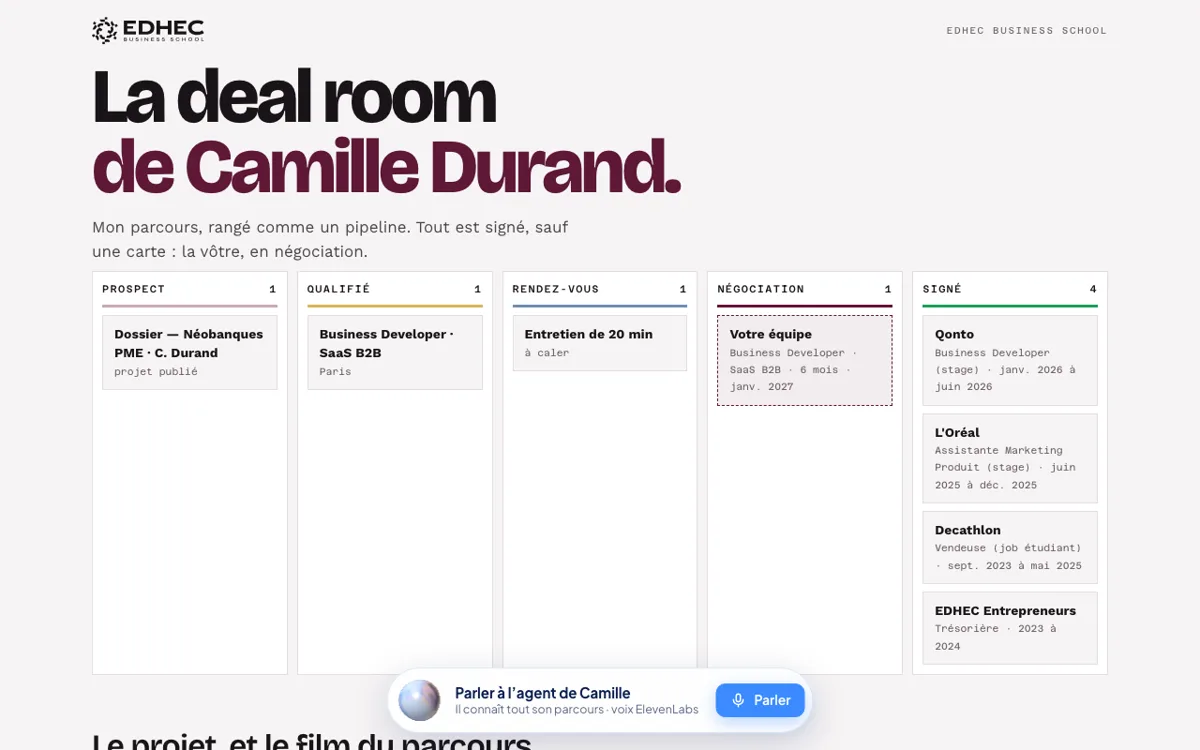Click the 'à caler' text
Image resolution: width=1200 pixels, height=750 pixels.
tap(547, 353)
